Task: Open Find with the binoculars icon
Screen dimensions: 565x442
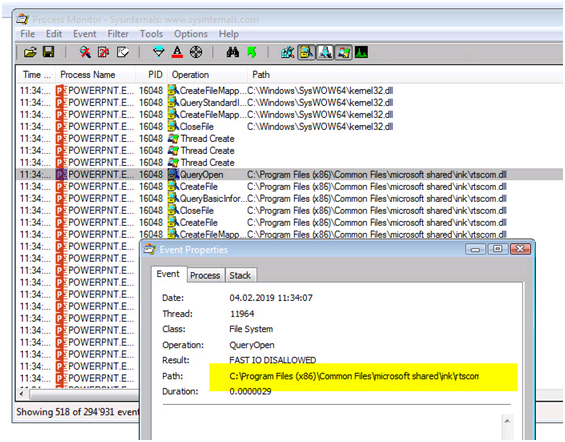Action: pyautogui.click(x=233, y=53)
